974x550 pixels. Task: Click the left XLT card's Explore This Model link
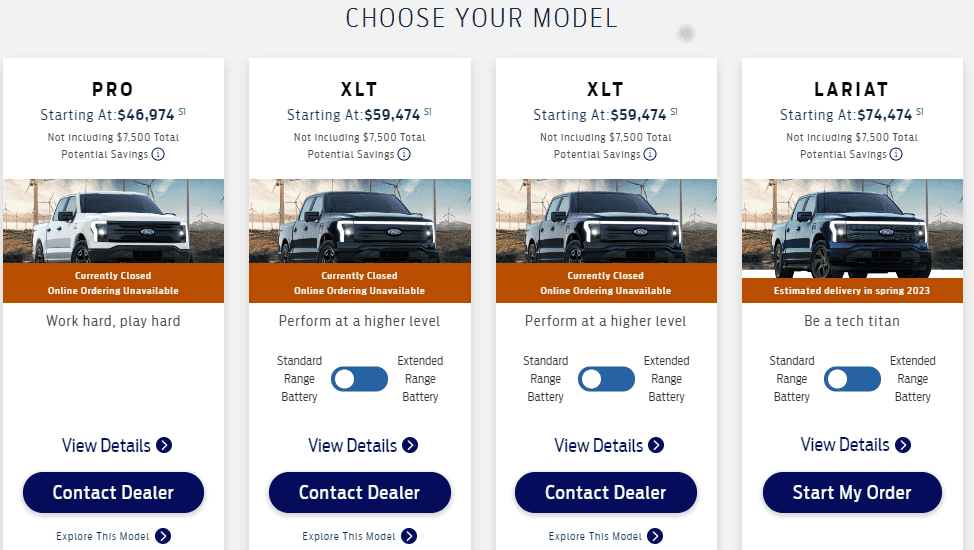[349, 536]
